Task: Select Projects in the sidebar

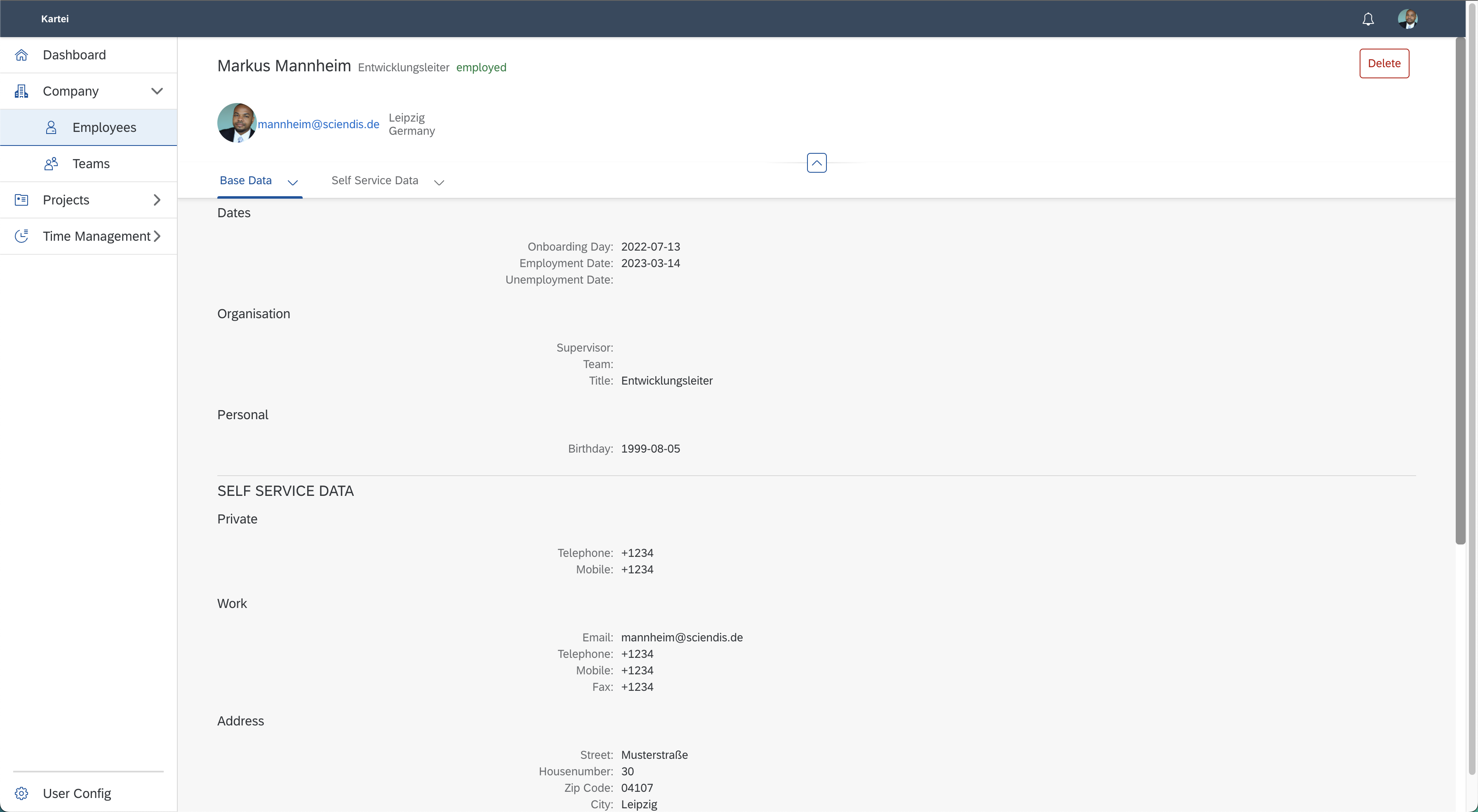Action: tap(88, 200)
